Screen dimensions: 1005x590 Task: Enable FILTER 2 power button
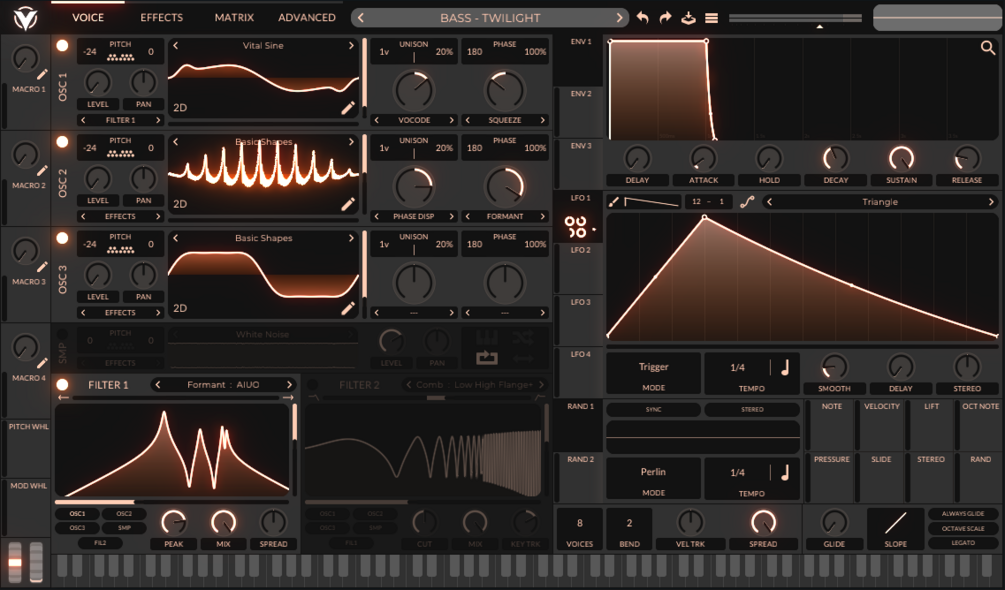(x=312, y=385)
